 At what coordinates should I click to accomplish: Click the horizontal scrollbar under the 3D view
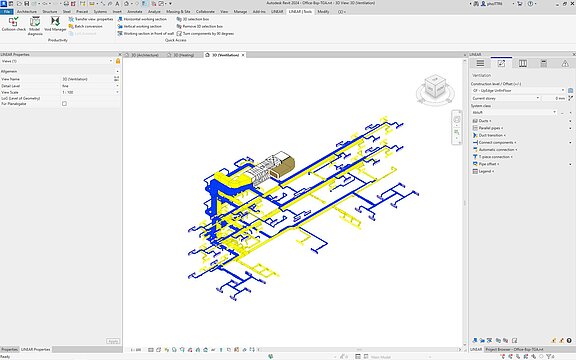click(358, 350)
